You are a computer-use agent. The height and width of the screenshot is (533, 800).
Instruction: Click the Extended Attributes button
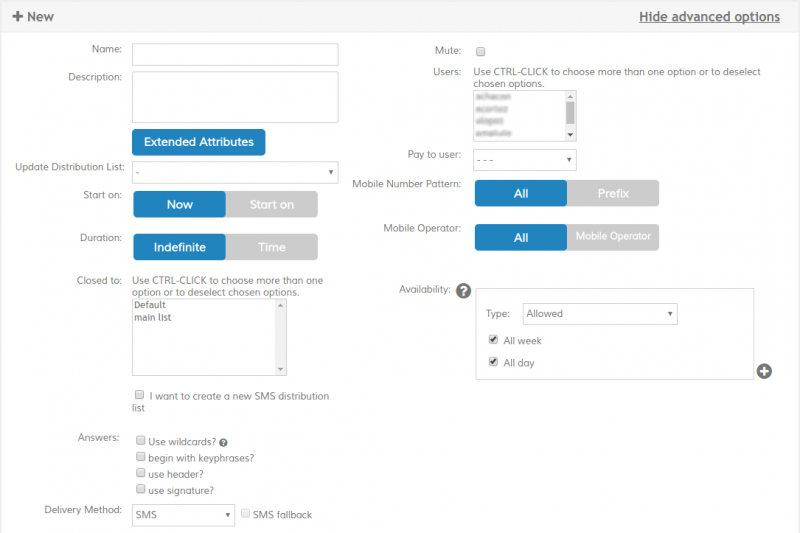pos(199,142)
